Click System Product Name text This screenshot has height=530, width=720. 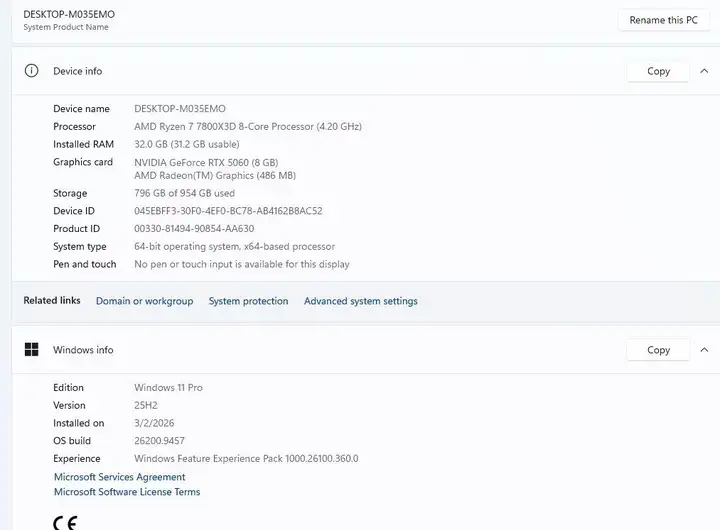pyautogui.click(x=66, y=27)
